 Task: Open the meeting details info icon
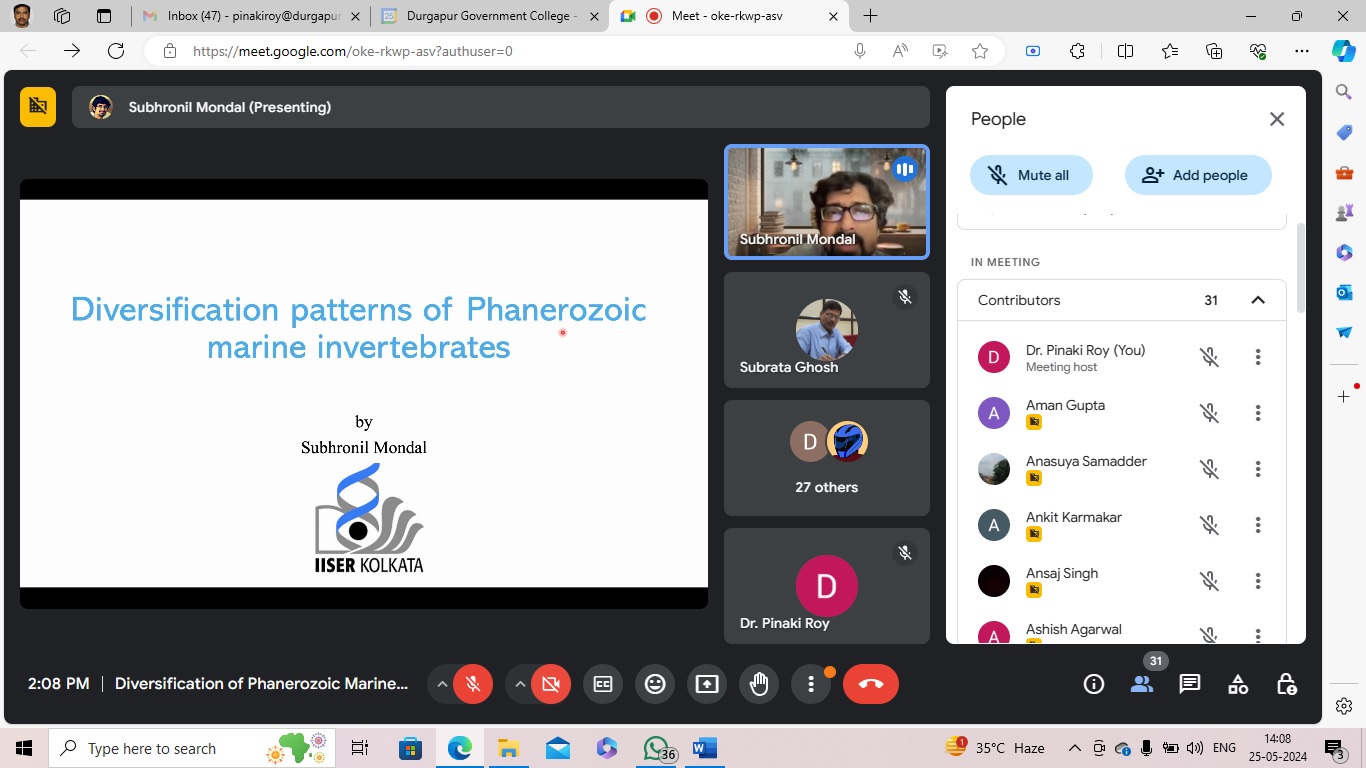point(1094,684)
